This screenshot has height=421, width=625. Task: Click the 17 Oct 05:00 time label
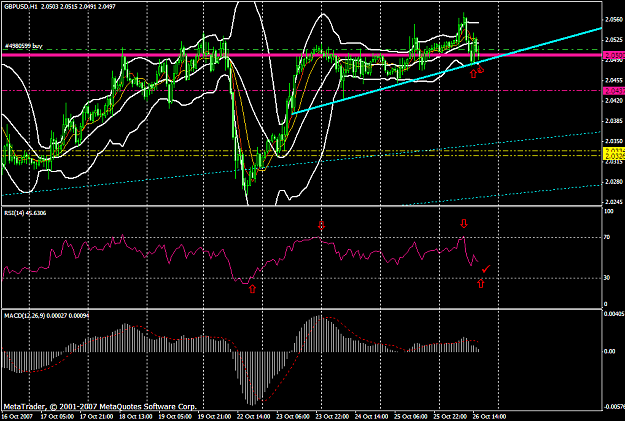pyautogui.click(x=57, y=416)
